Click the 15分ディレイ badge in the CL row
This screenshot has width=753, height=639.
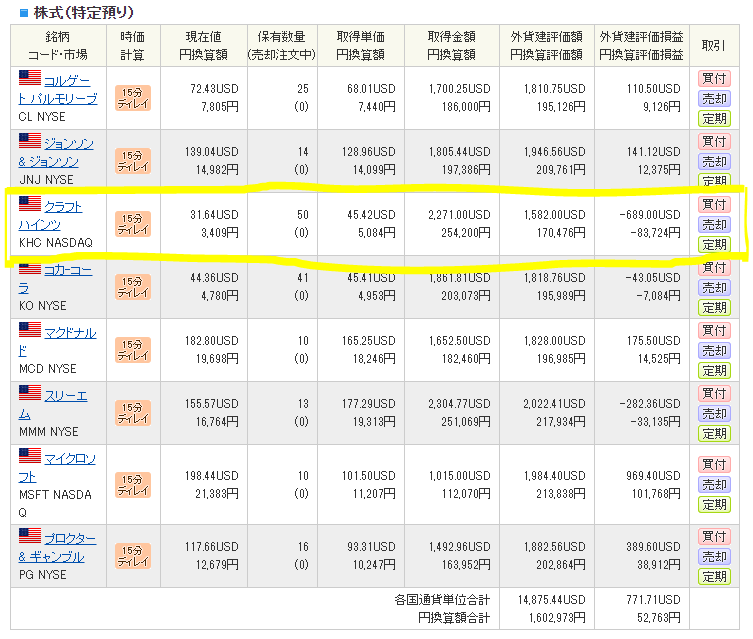(x=132, y=97)
